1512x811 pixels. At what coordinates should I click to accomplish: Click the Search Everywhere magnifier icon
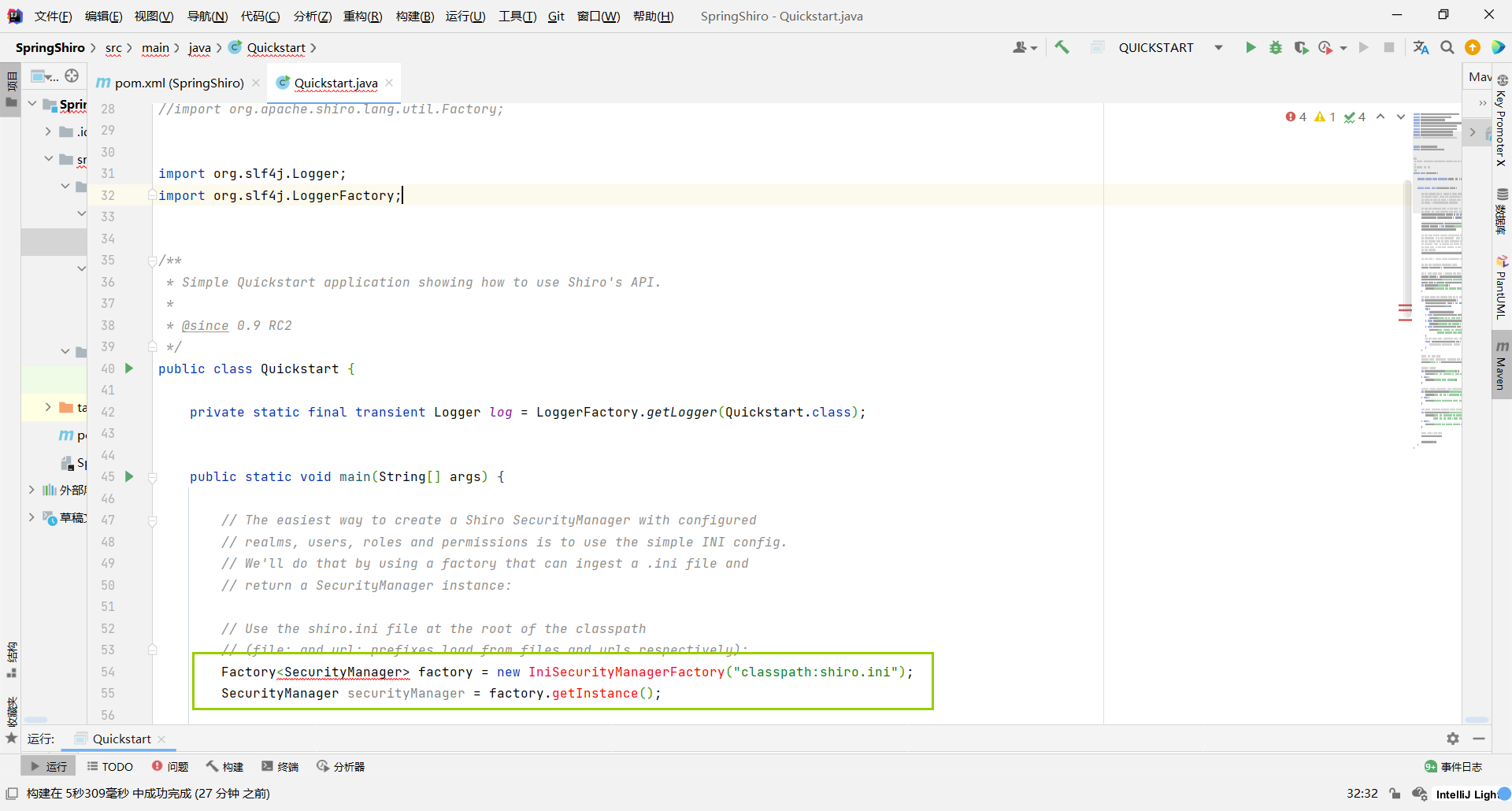1447,48
